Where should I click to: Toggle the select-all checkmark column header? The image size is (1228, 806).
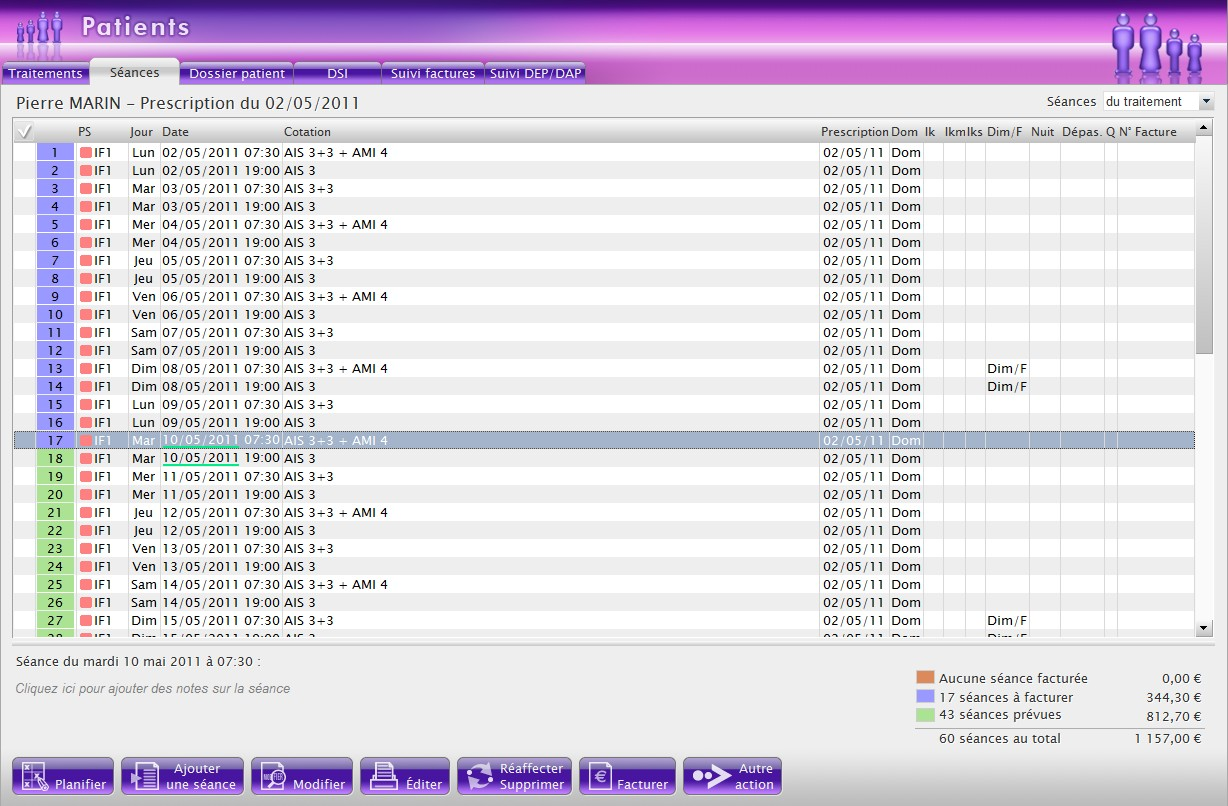(25, 131)
